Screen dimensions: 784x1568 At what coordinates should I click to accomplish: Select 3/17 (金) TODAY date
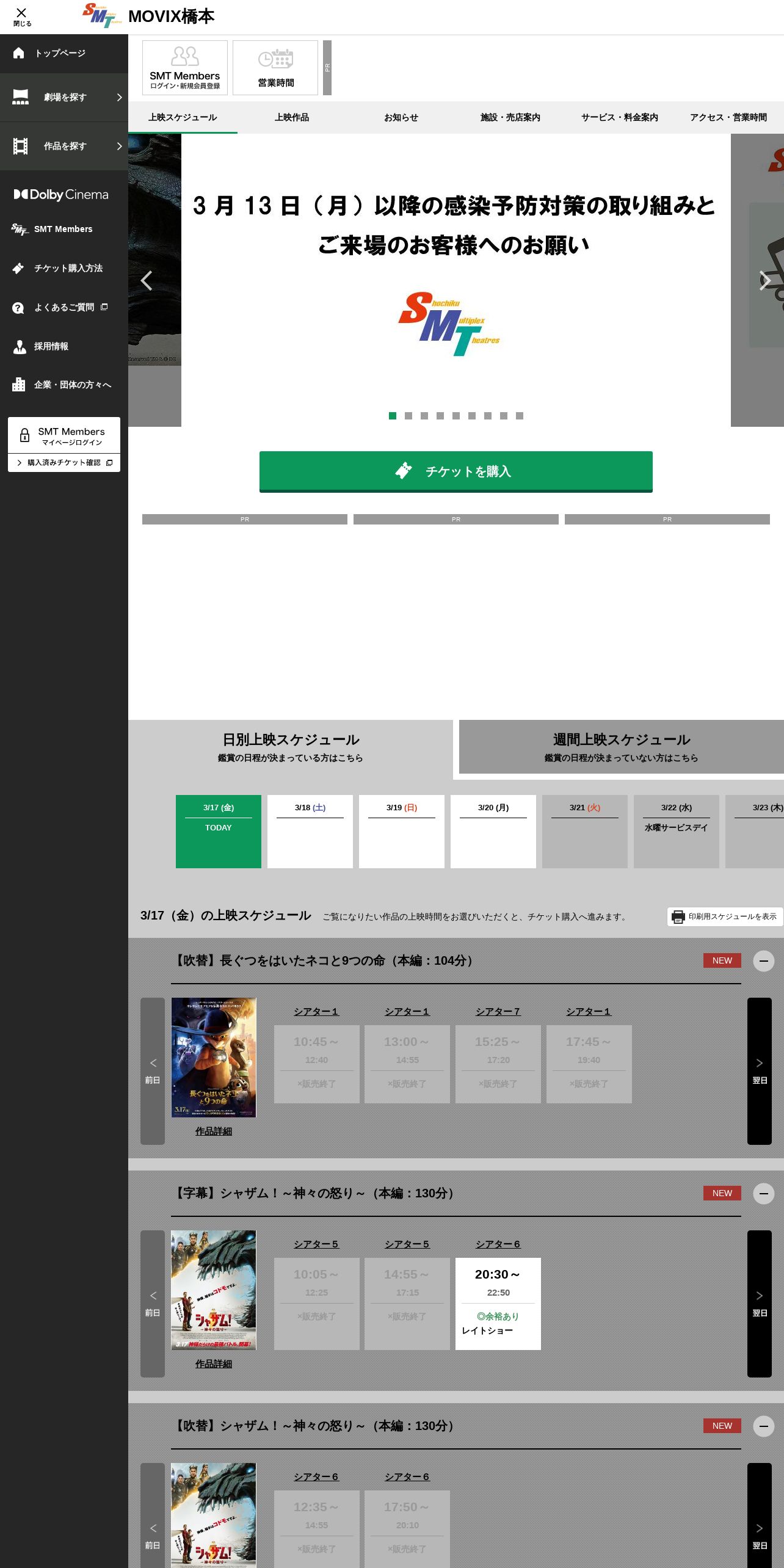tap(219, 832)
